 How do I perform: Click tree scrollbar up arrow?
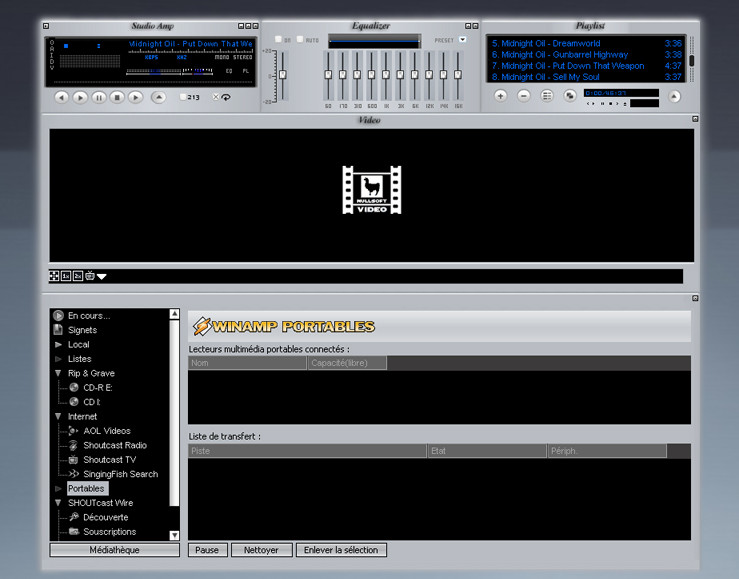tap(174, 314)
